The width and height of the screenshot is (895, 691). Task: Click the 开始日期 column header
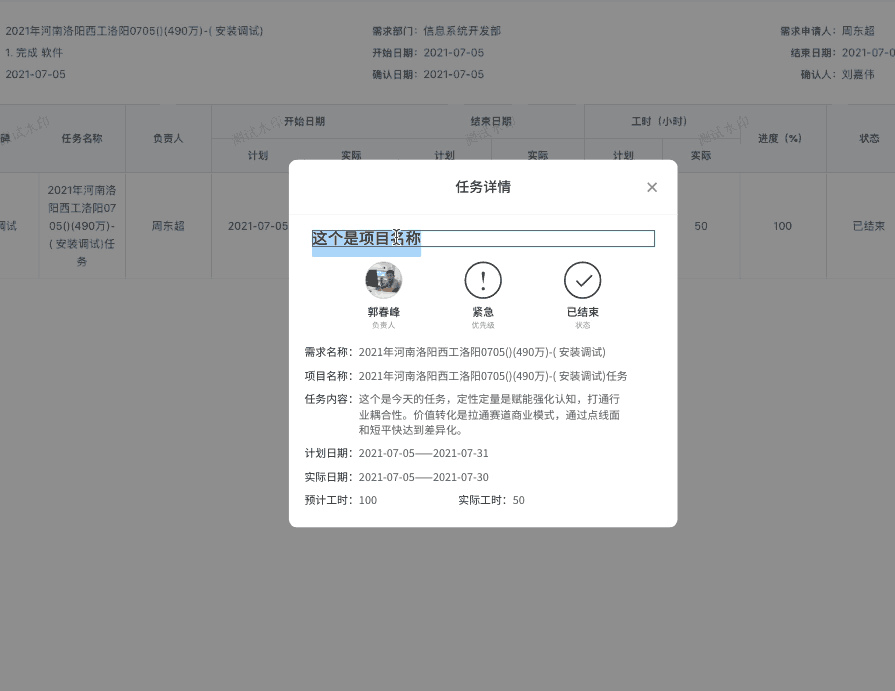pyautogui.click(x=304, y=121)
